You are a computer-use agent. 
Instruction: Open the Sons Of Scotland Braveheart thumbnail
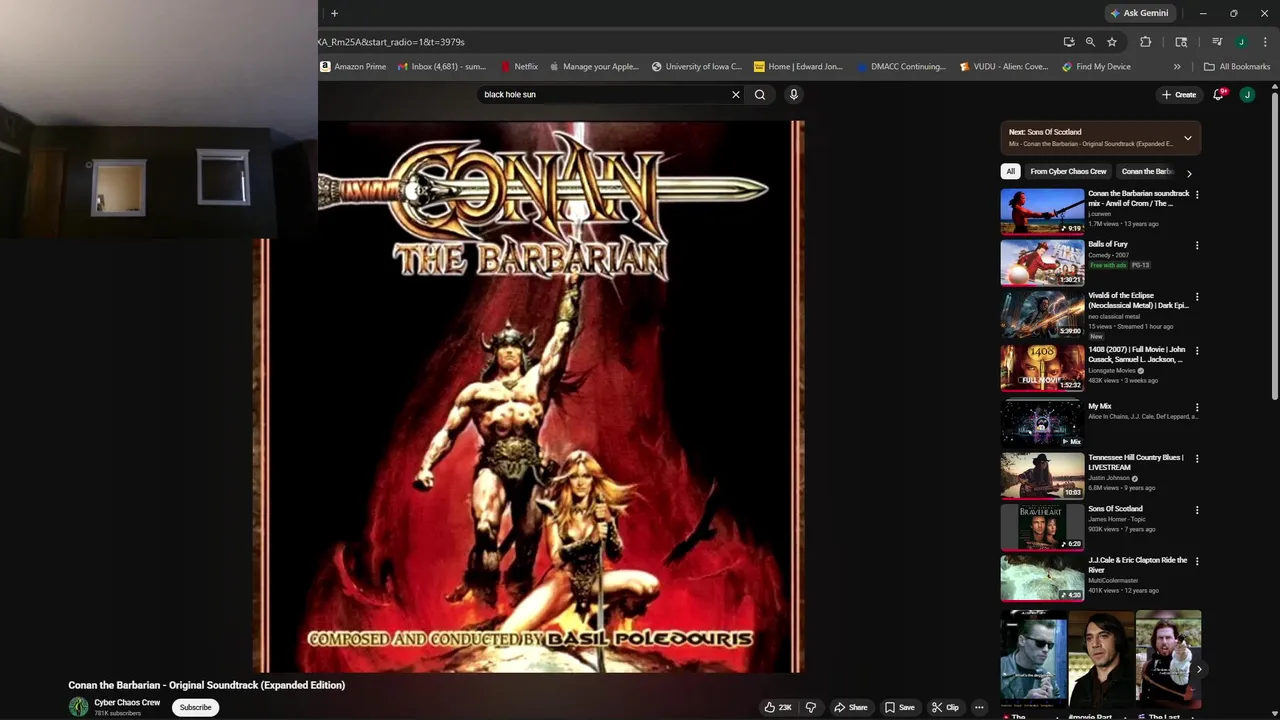pos(1042,527)
